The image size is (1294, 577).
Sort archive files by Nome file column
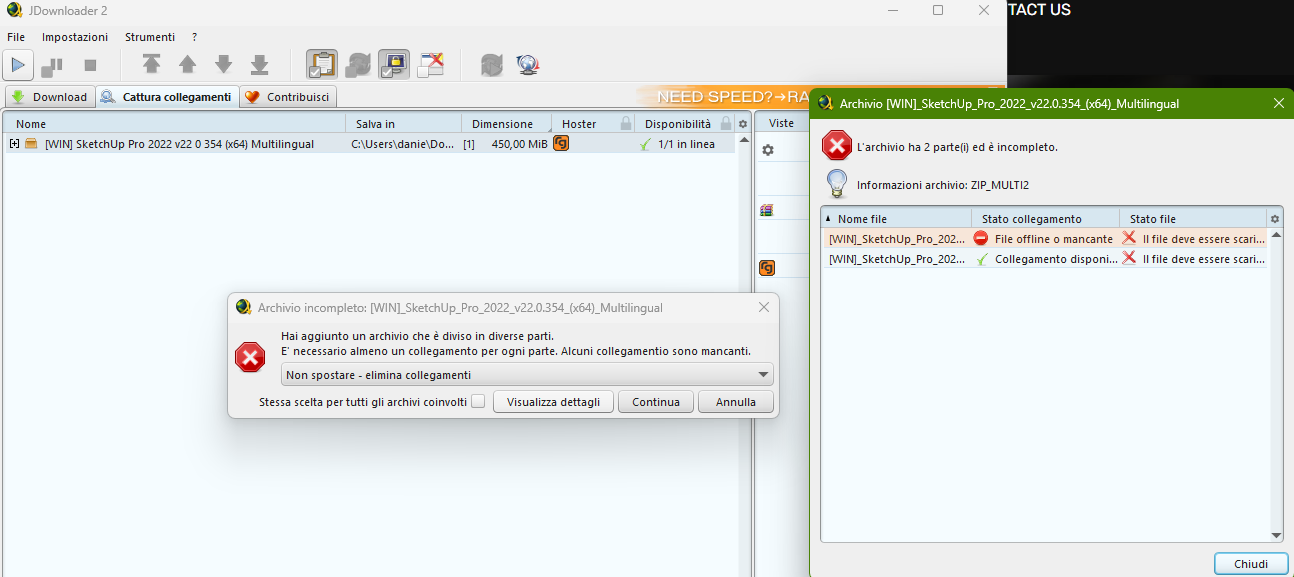tap(896, 219)
